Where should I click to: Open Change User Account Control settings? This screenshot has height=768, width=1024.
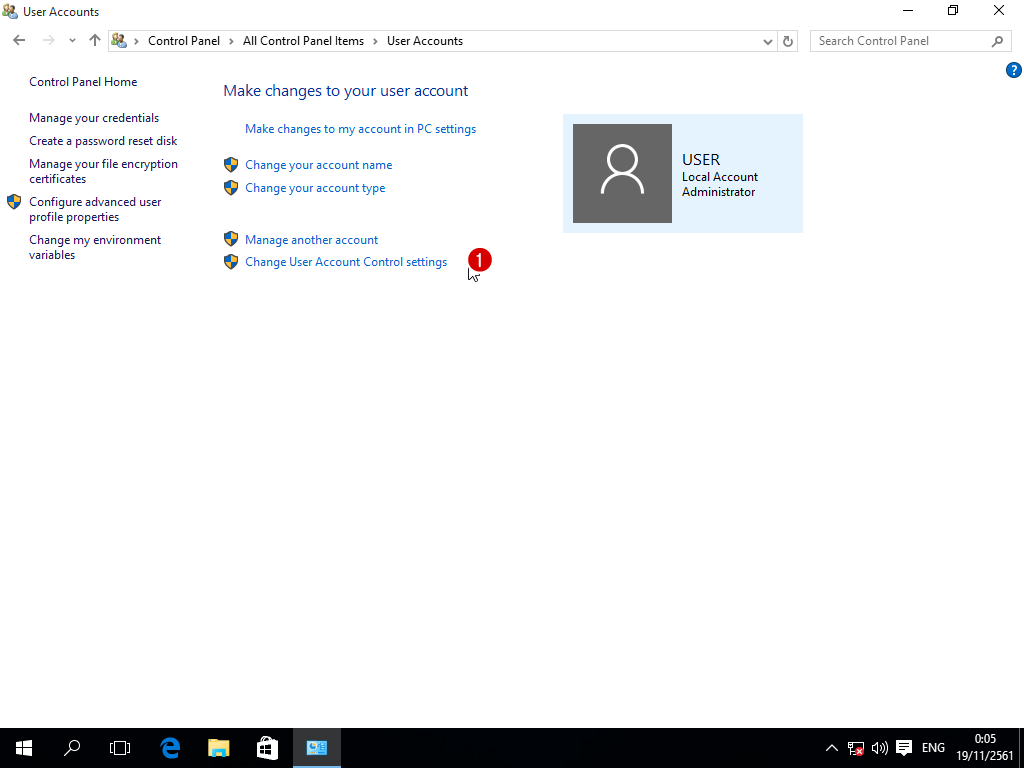pos(346,262)
